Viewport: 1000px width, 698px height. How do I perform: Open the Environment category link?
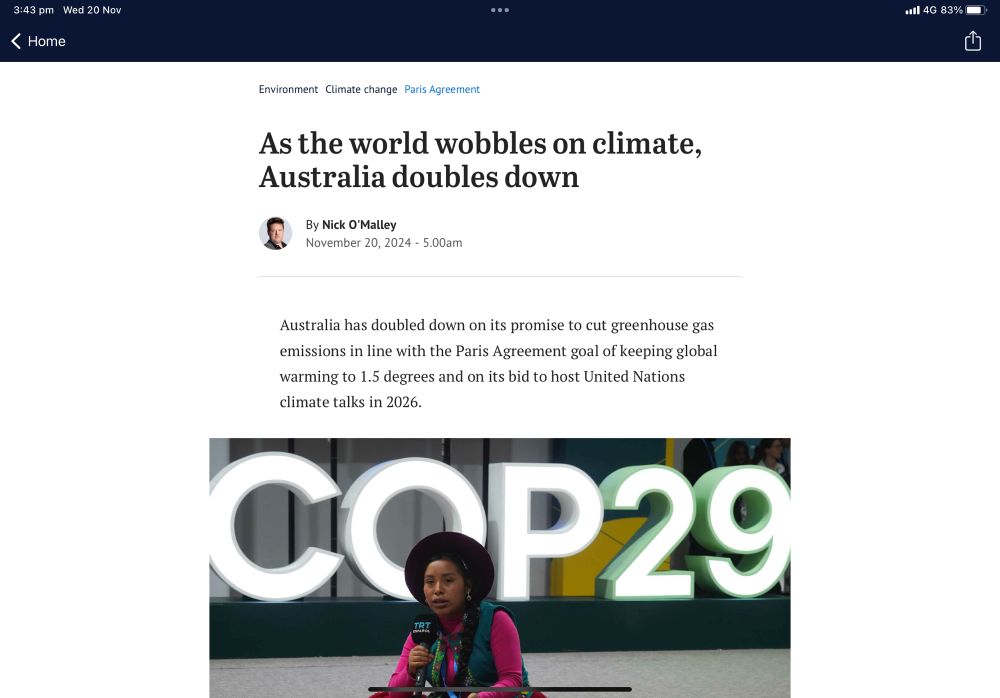[288, 89]
